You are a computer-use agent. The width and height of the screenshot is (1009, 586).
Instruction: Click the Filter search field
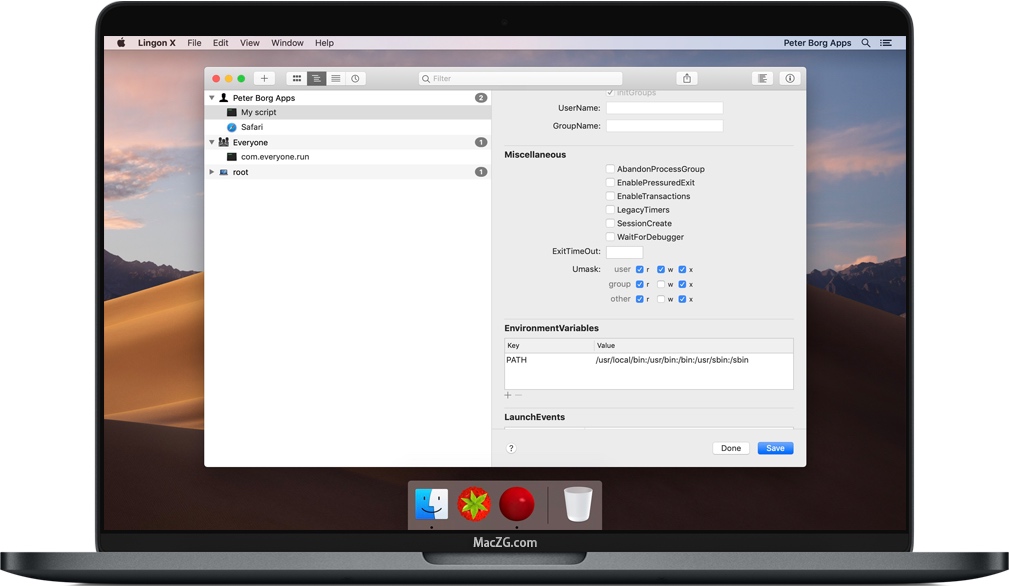click(520, 77)
